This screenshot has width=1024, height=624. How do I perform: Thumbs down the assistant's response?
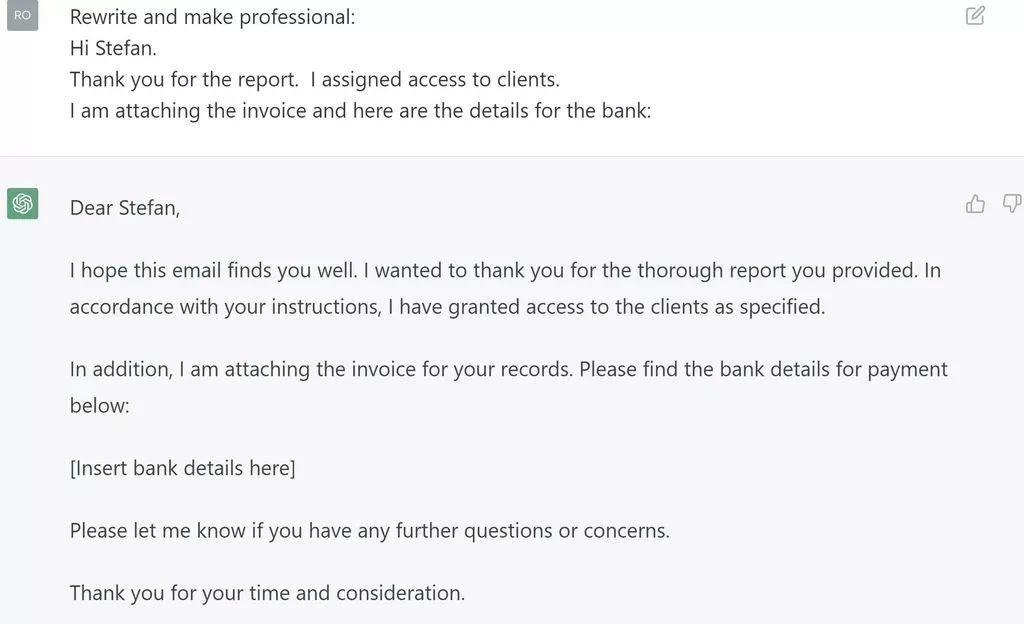pyautogui.click(x=1011, y=204)
